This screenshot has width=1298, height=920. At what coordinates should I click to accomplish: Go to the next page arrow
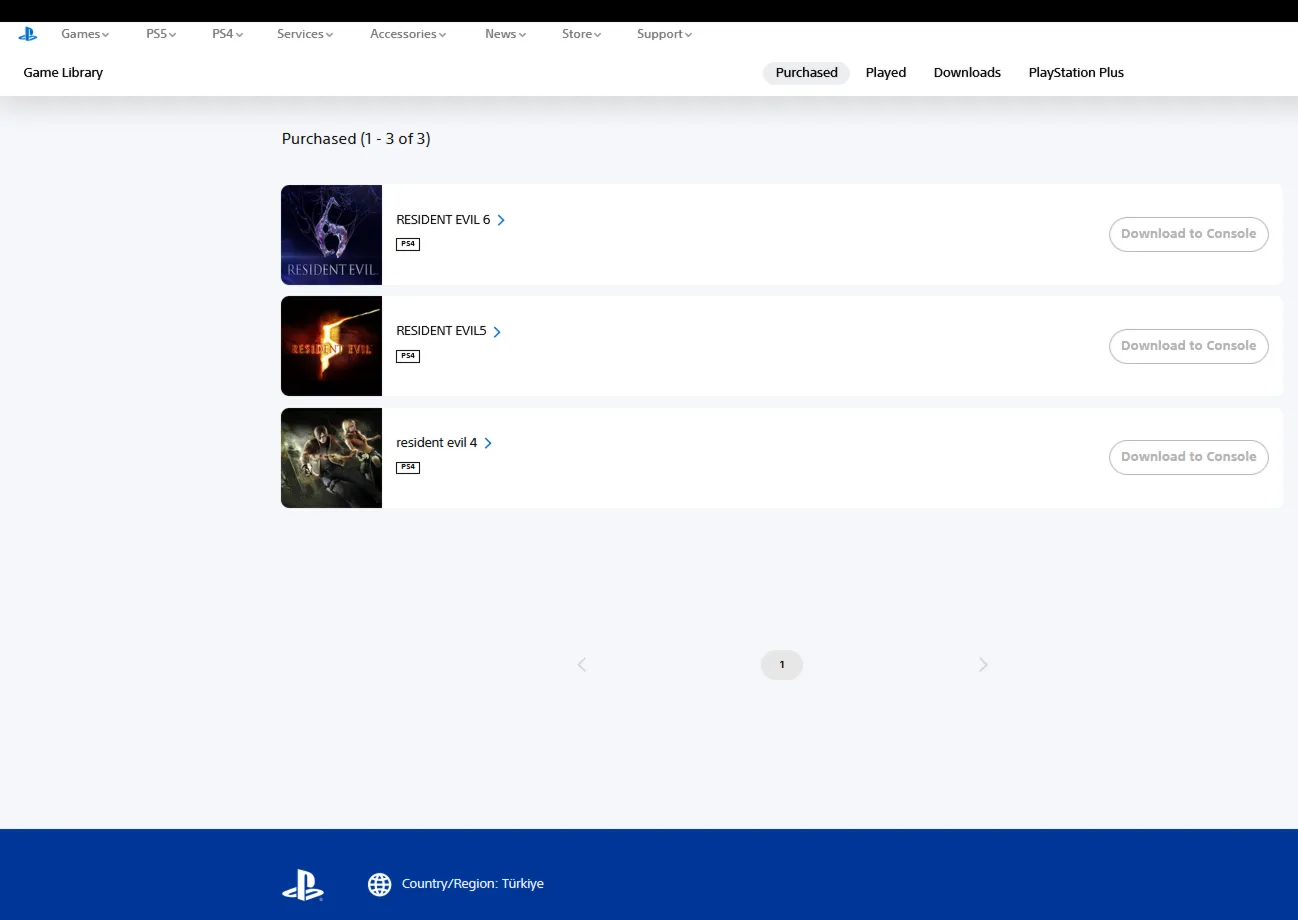pyautogui.click(x=983, y=665)
